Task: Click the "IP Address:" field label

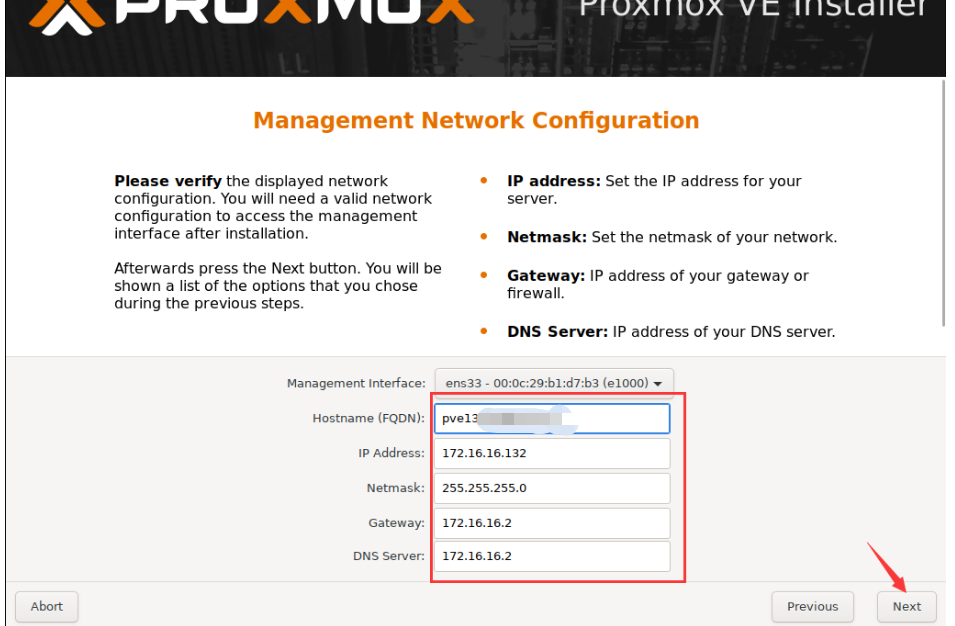Action: click(391, 453)
